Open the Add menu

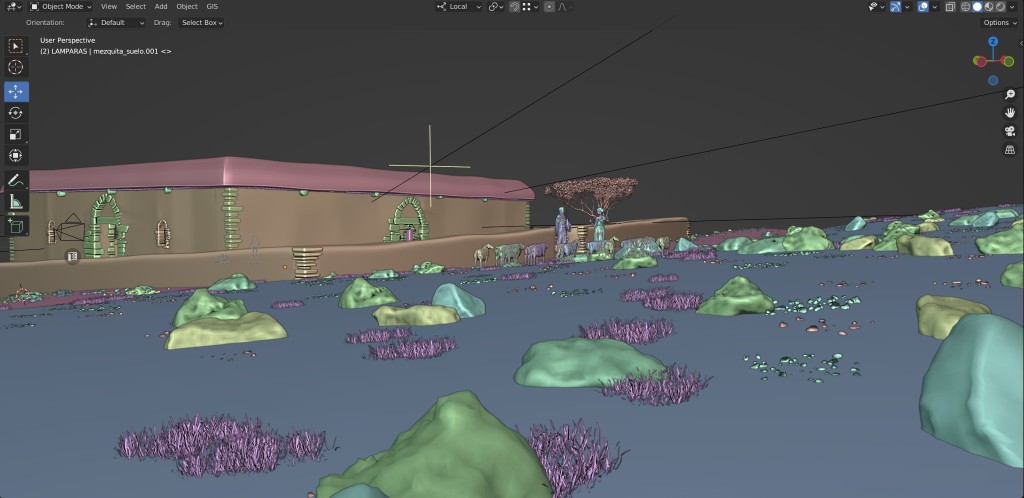(161, 6)
